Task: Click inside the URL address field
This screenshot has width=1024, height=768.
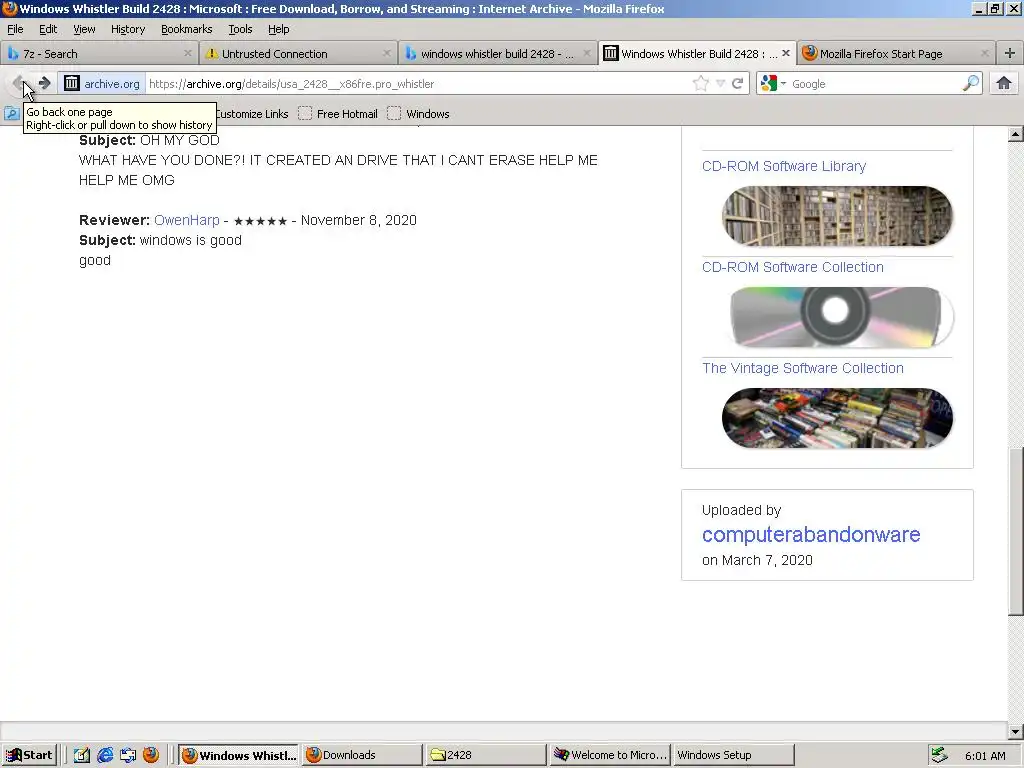Action: tap(418, 84)
